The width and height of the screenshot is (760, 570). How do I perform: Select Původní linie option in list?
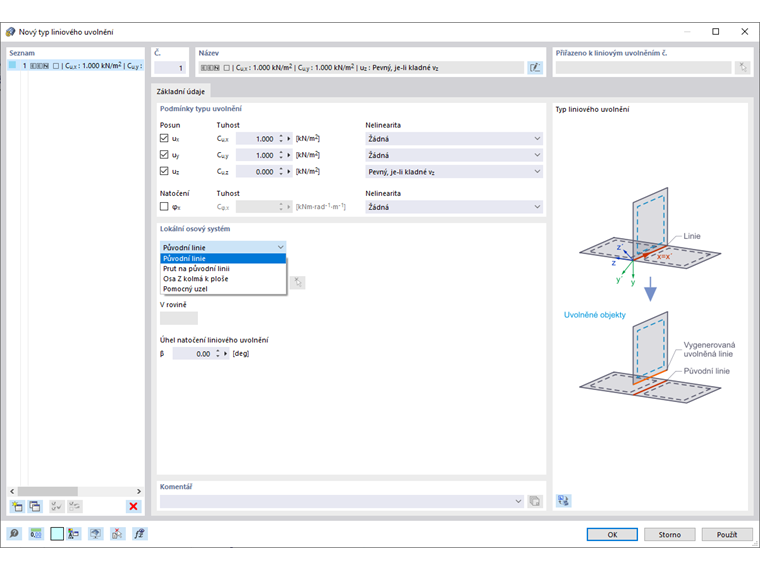(223, 258)
